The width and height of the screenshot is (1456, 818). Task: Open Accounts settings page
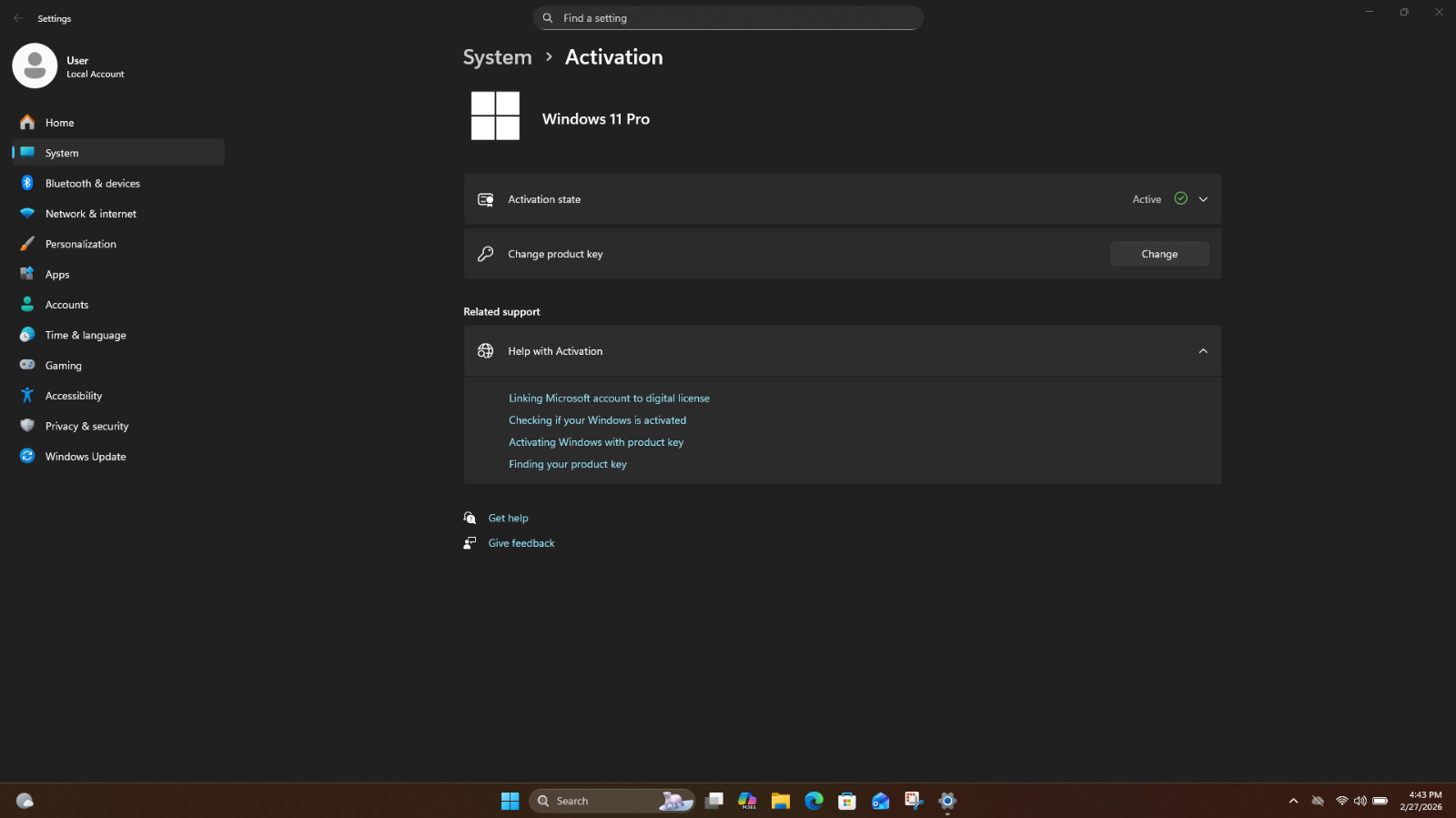118,305
